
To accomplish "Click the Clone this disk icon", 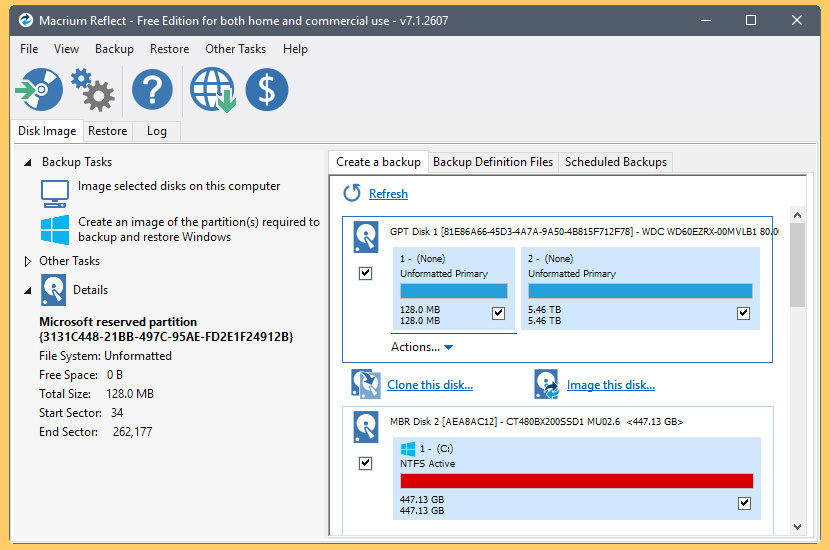I will (365, 384).
